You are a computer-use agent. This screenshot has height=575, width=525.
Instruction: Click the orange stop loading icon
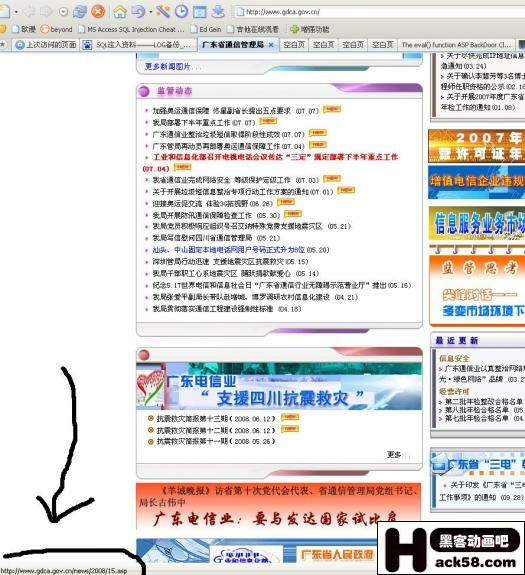(98, 12)
